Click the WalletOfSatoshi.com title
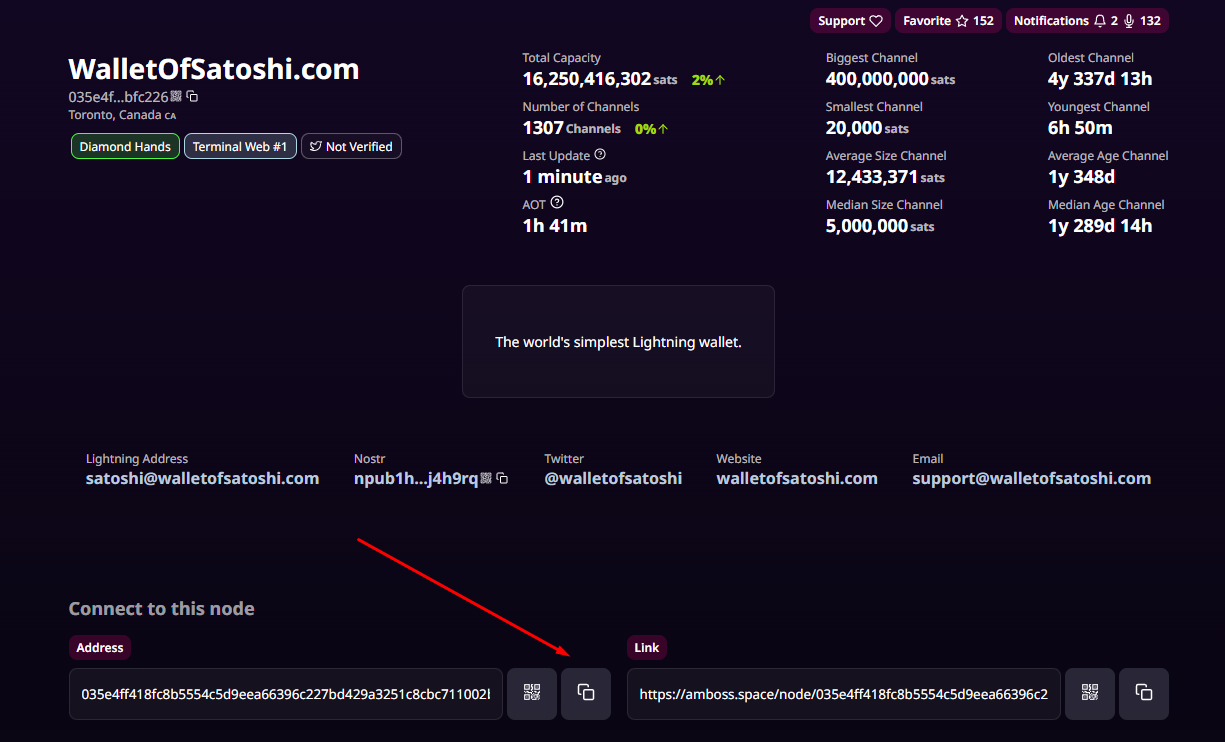The width and height of the screenshot is (1225, 742). coord(214,69)
